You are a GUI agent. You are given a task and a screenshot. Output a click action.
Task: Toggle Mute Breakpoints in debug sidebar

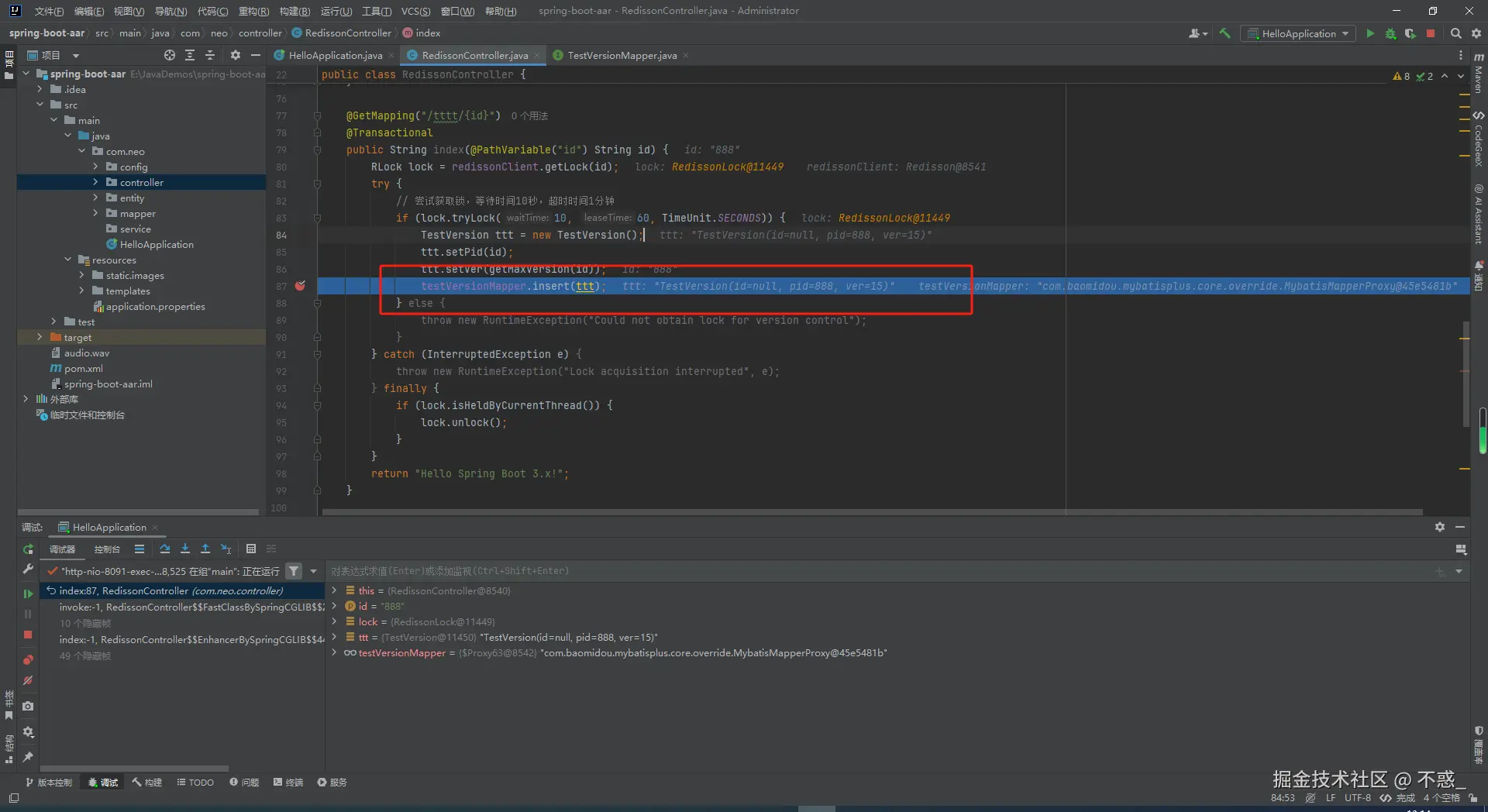tap(28, 680)
